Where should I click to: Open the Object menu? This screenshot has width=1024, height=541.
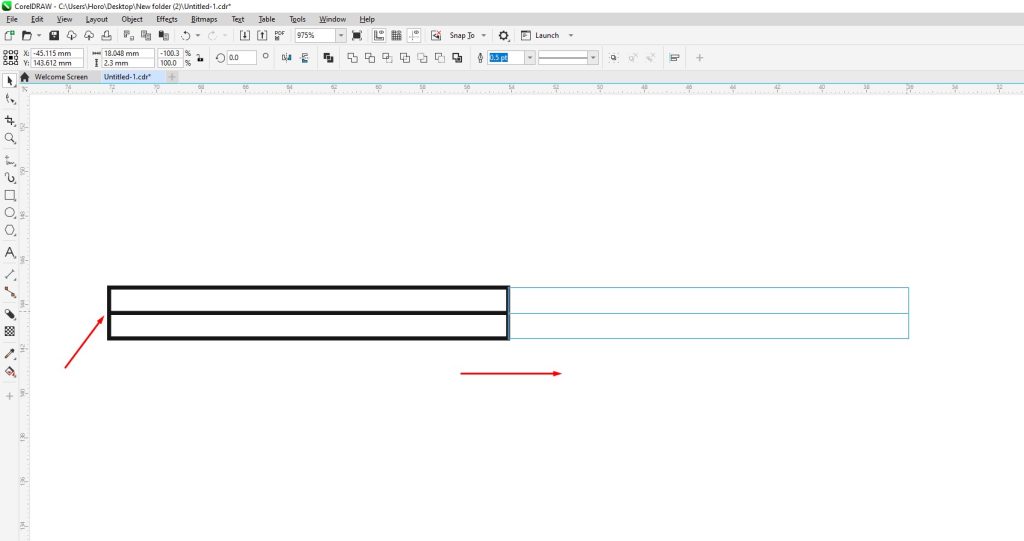coord(132,19)
